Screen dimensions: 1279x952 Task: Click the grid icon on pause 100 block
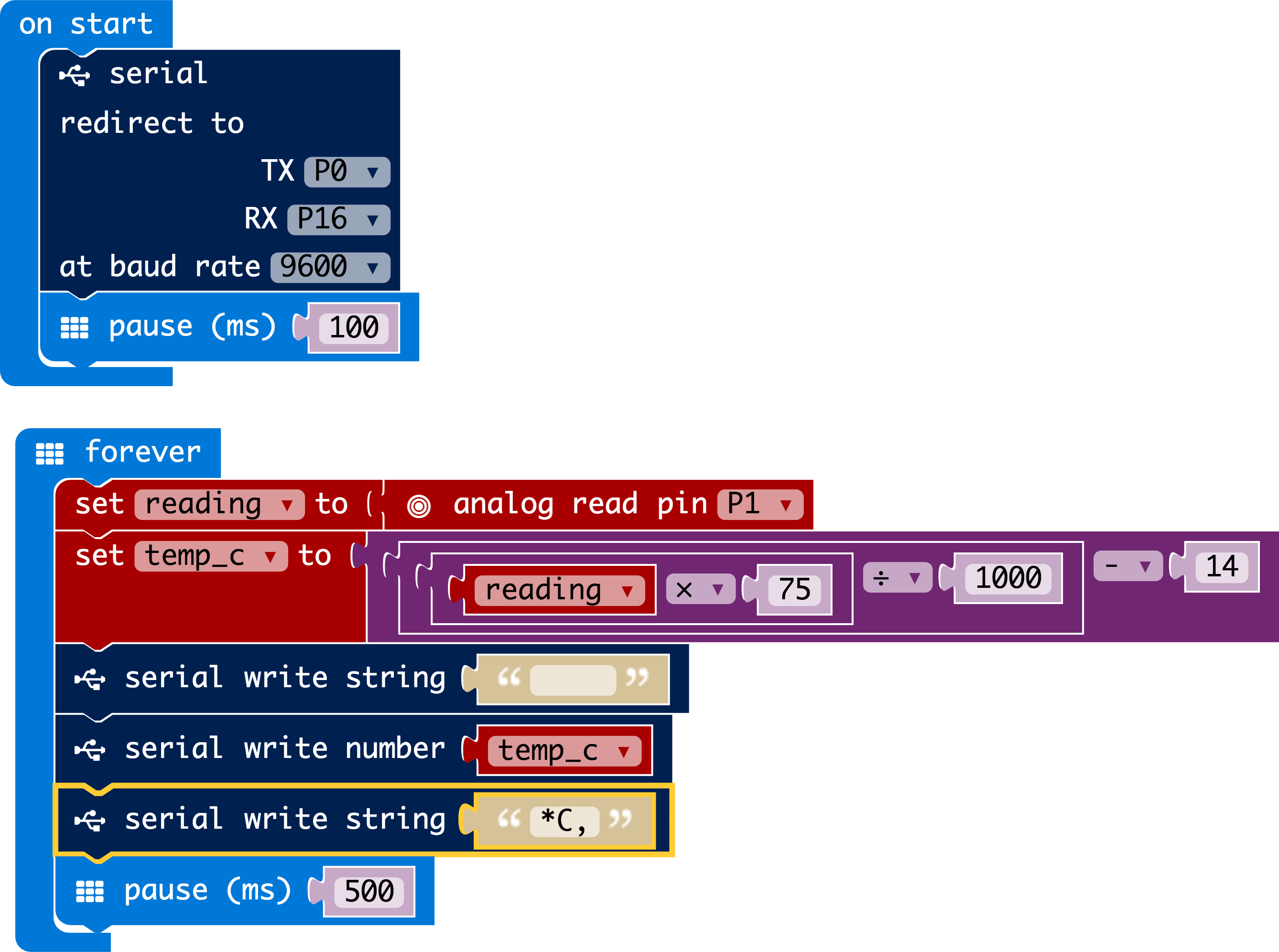[x=75, y=327]
